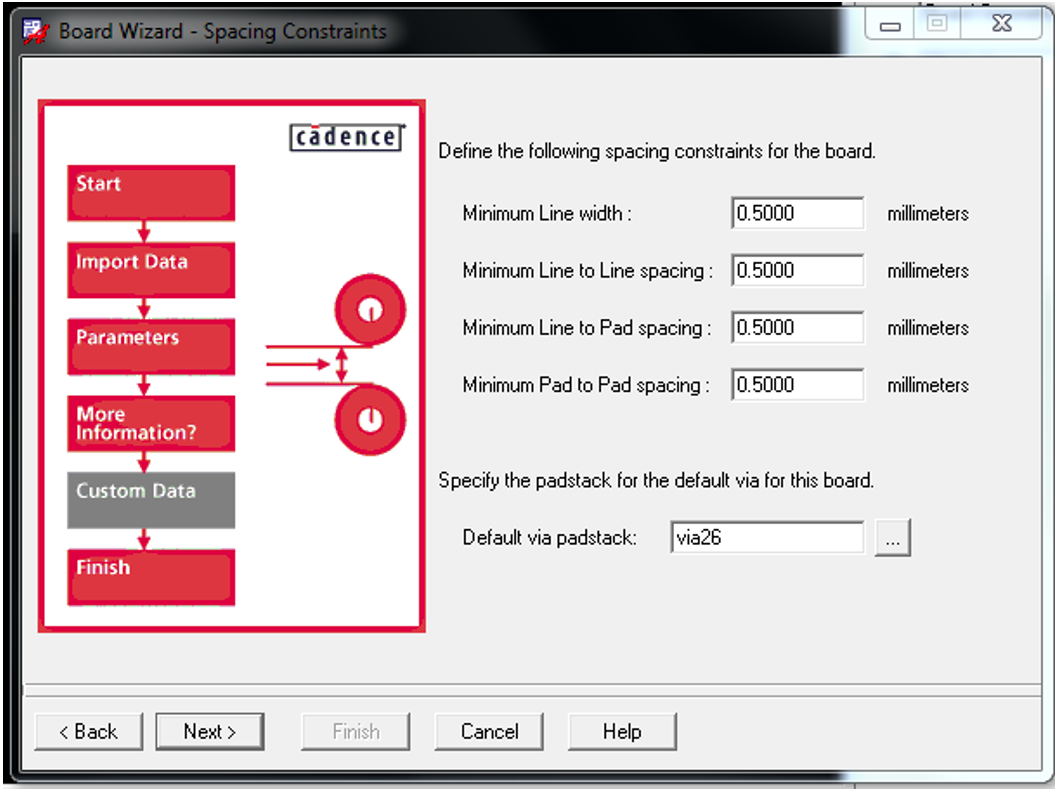Click the gray Custom Data step
The image size is (1058, 793).
click(151, 499)
